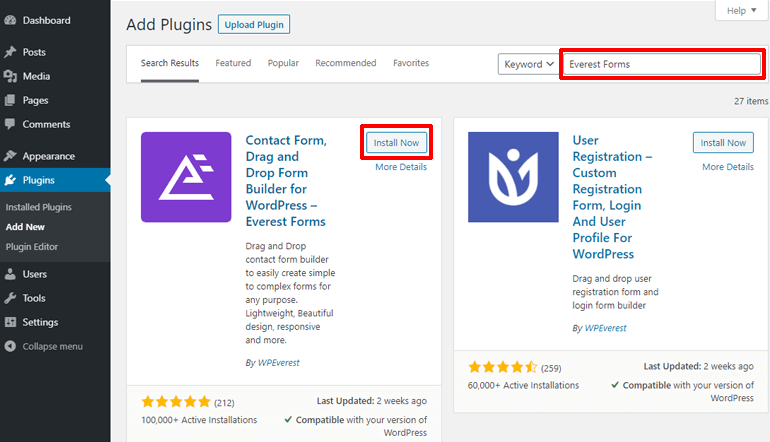This screenshot has width=770, height=442.
Task: Open More Details for User Registration plugin
Action: coord(728,167)
